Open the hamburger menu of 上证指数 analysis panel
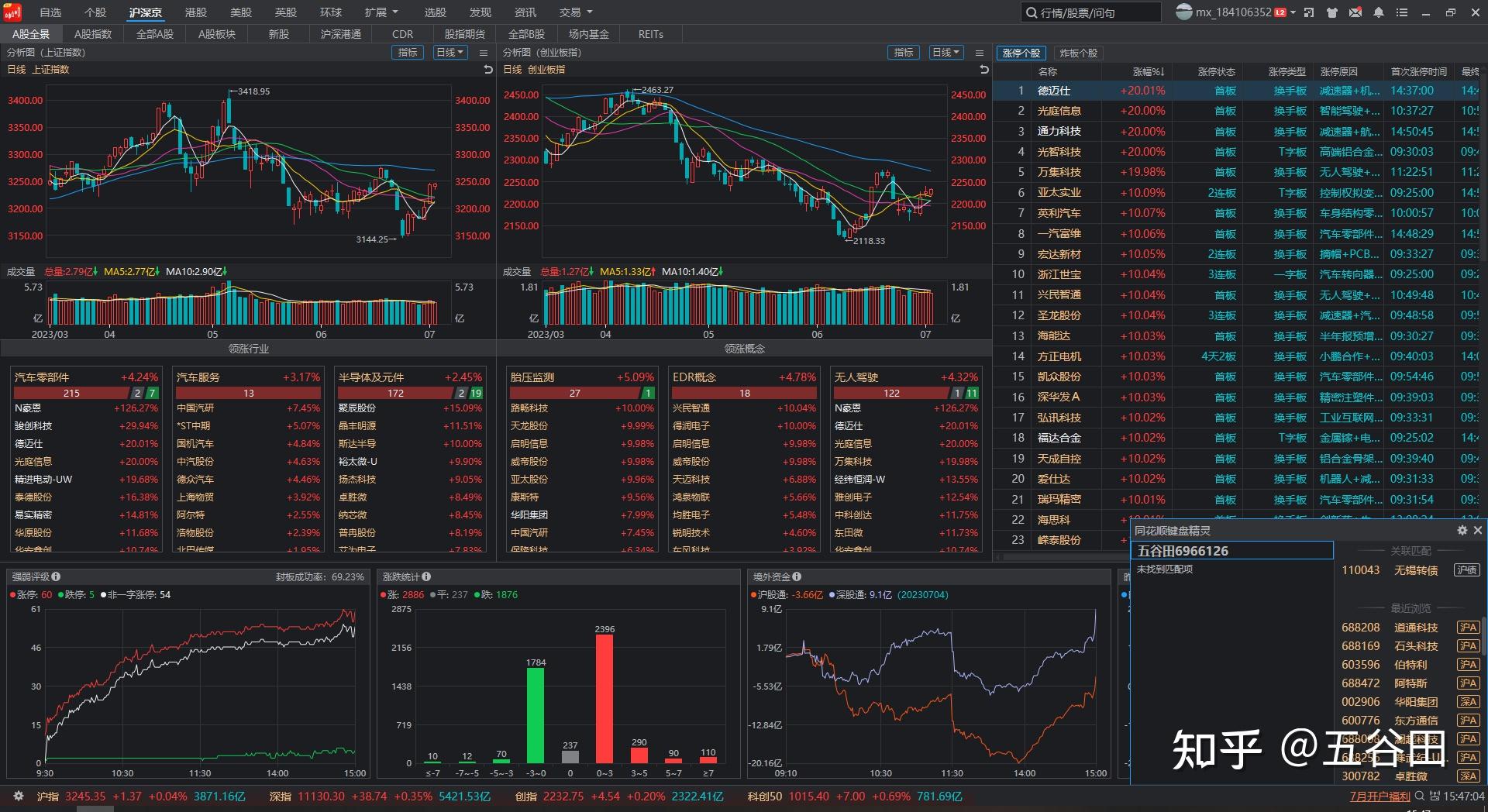The image size is (1488, 812). coord(484,53)
